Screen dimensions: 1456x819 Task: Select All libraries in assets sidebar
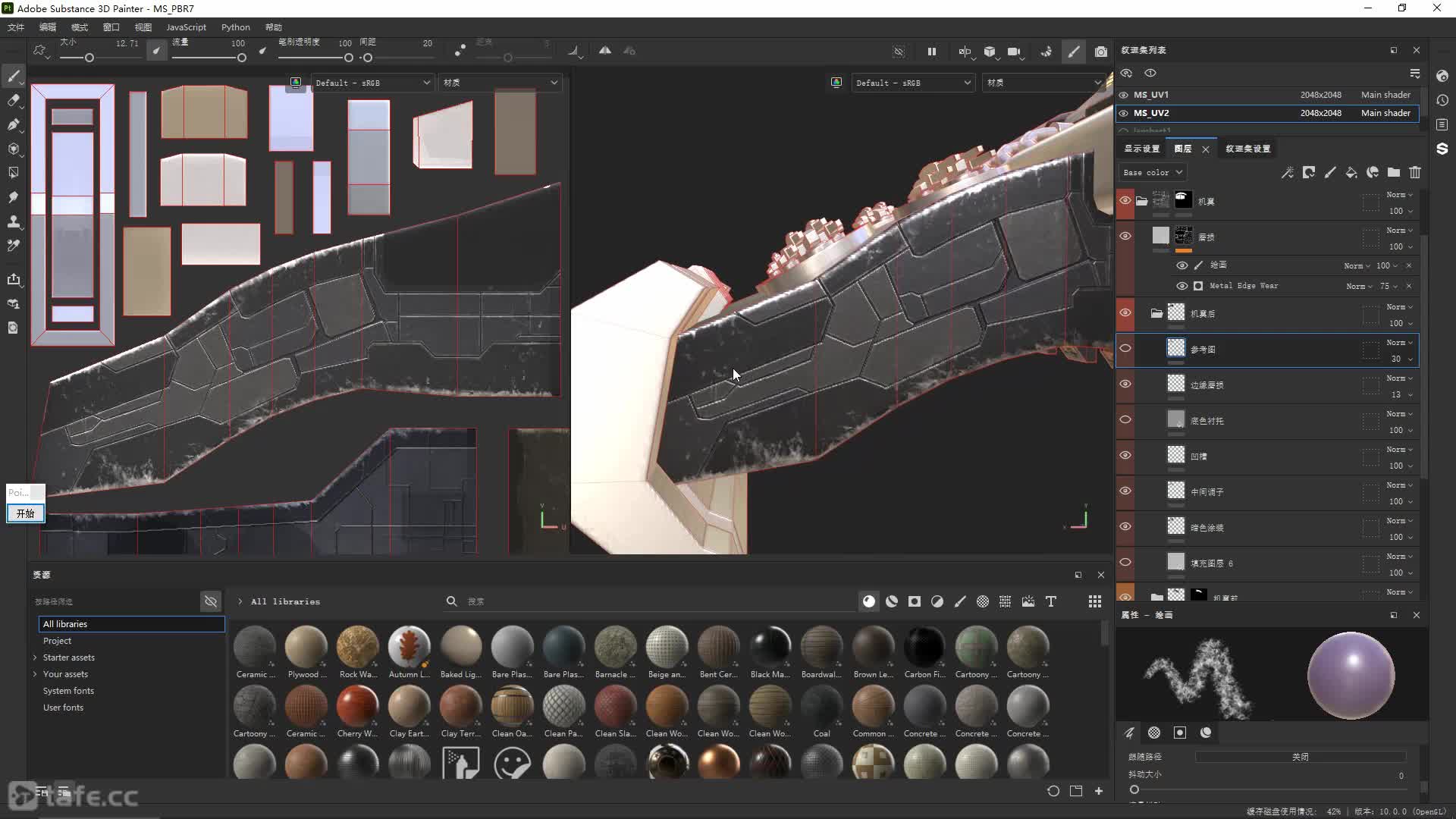point(132,624)
